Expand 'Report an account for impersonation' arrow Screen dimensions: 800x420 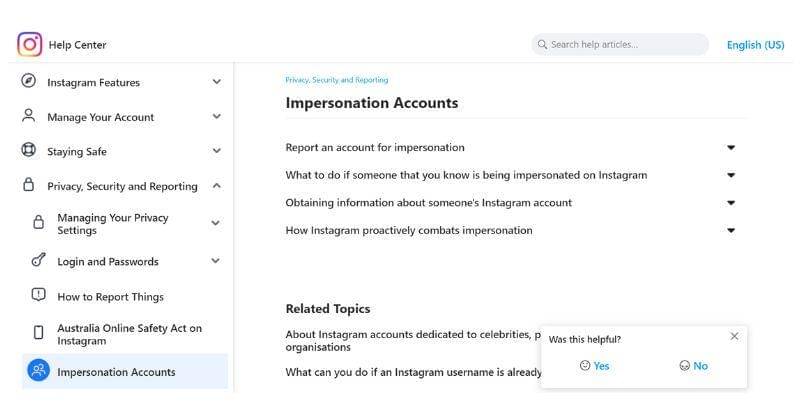click(731, 148)
